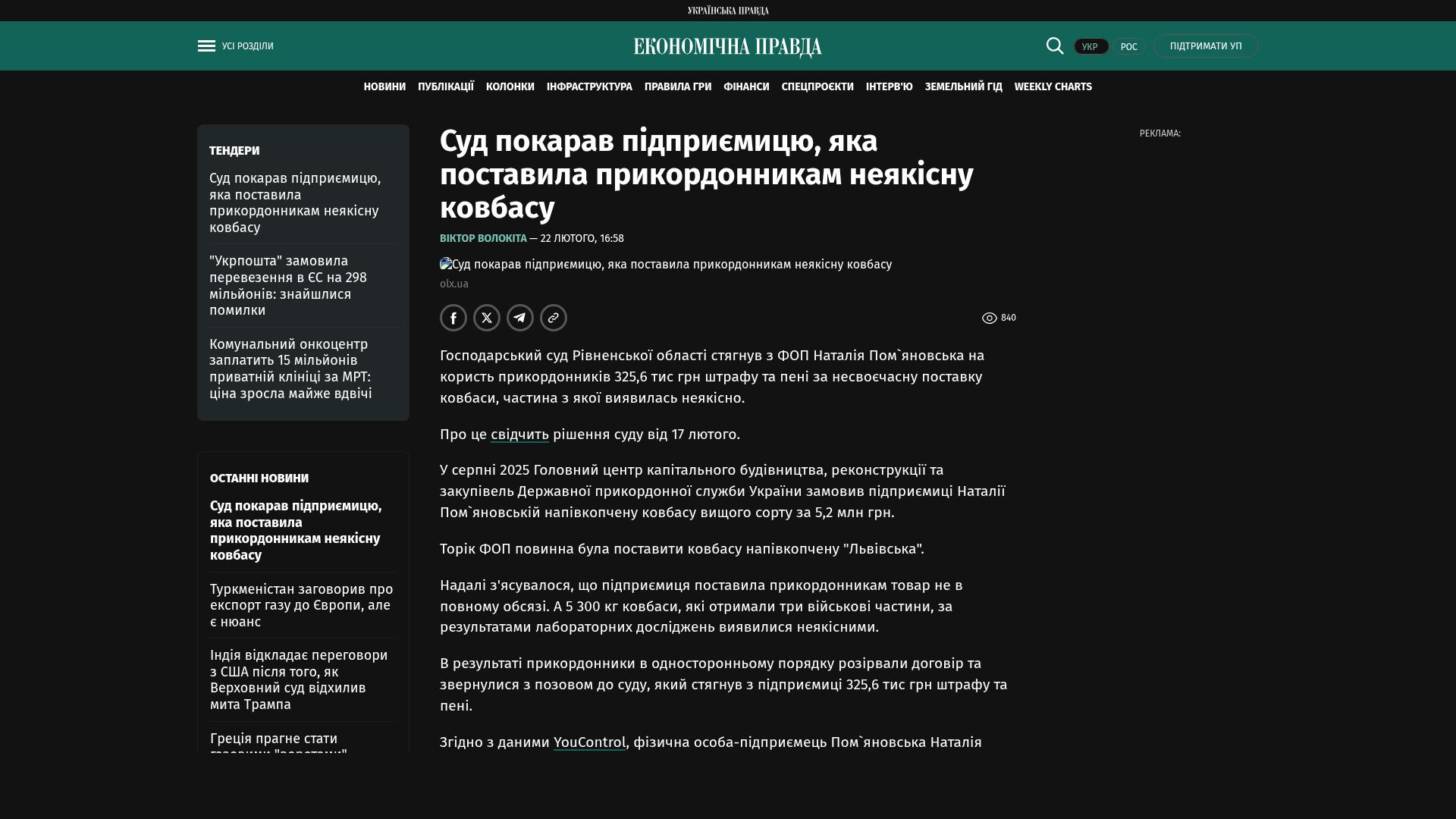This screenshot has width=1456, height=819.
Task: Share article on Facebook
Action: pos(453,318)
